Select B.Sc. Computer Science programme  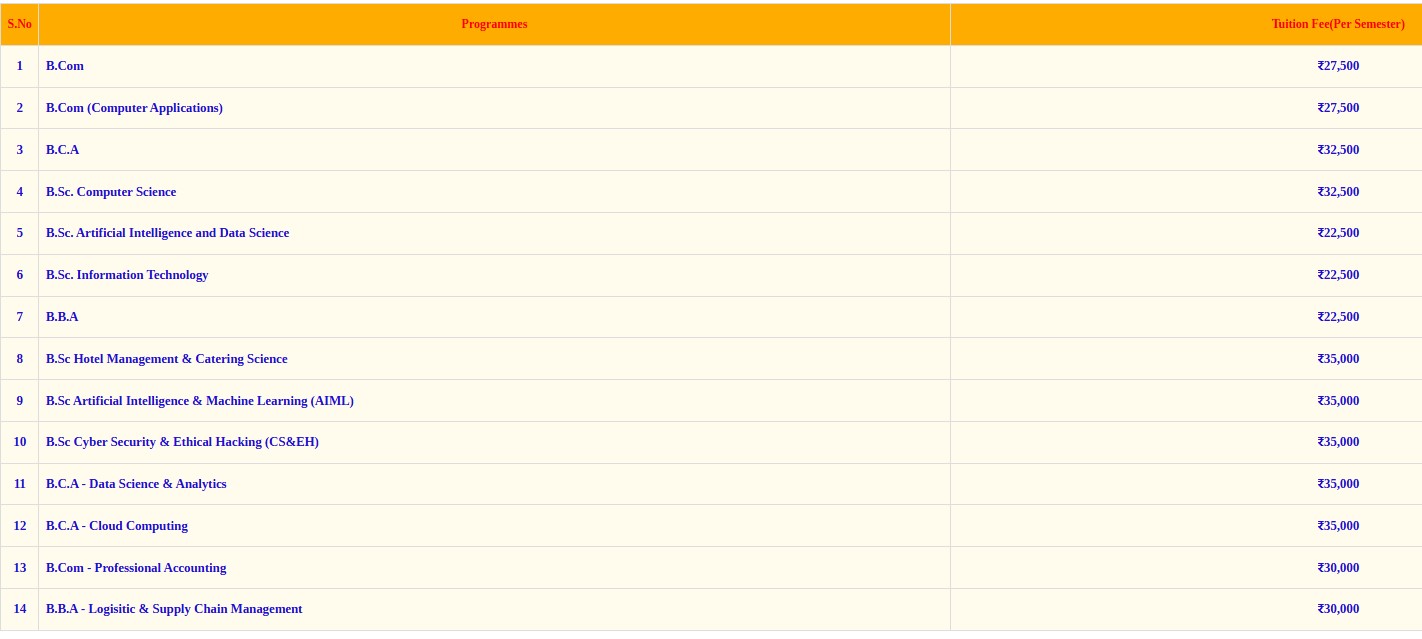click(x=111, y=192)
